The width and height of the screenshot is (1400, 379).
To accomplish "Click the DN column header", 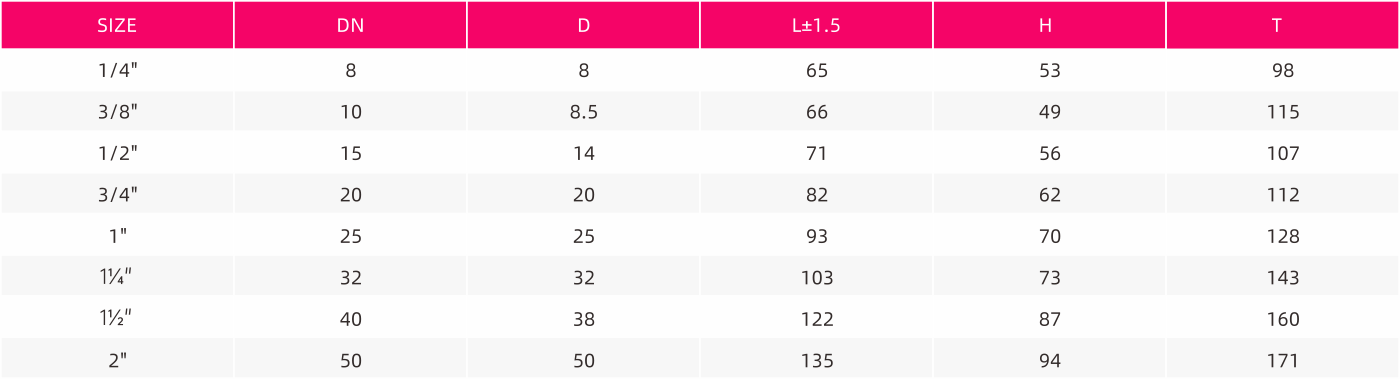I will (x=351, y=25).
